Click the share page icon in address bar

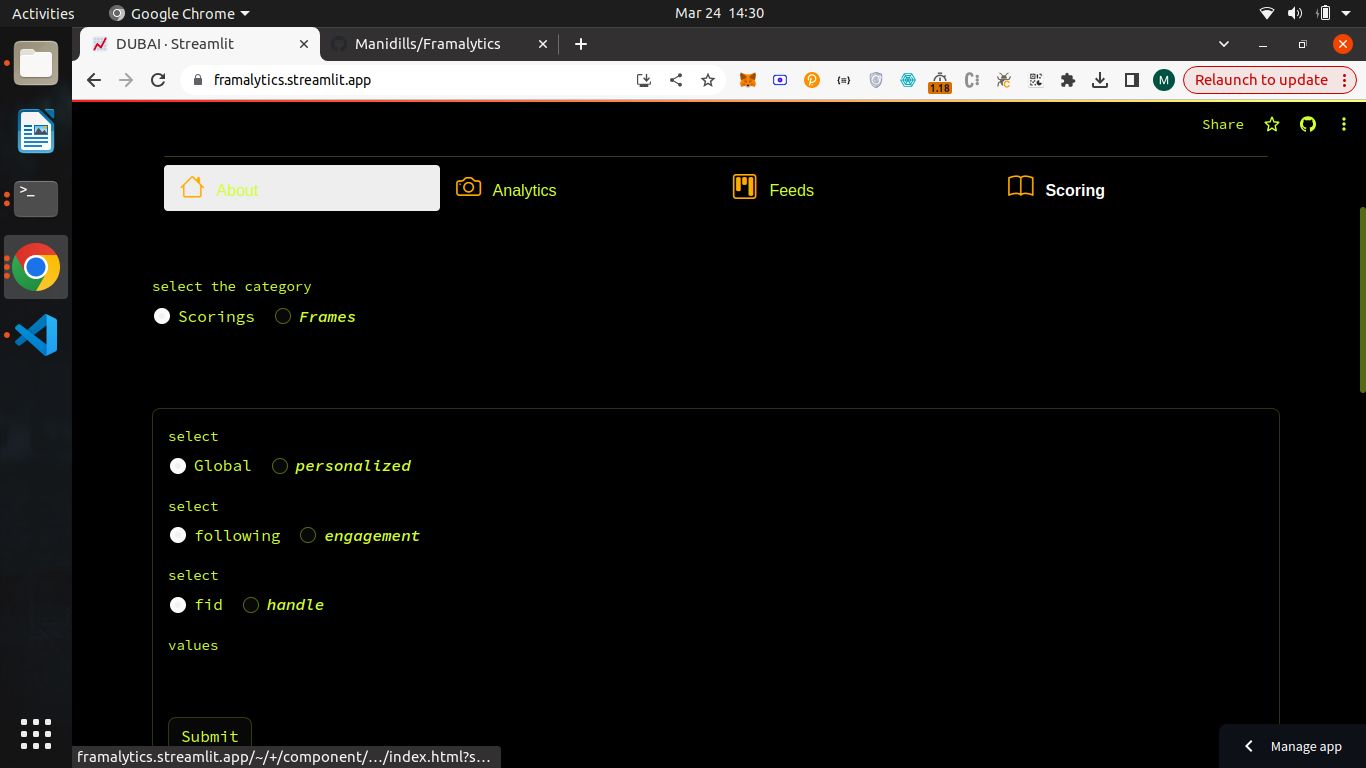coord(676,80)
